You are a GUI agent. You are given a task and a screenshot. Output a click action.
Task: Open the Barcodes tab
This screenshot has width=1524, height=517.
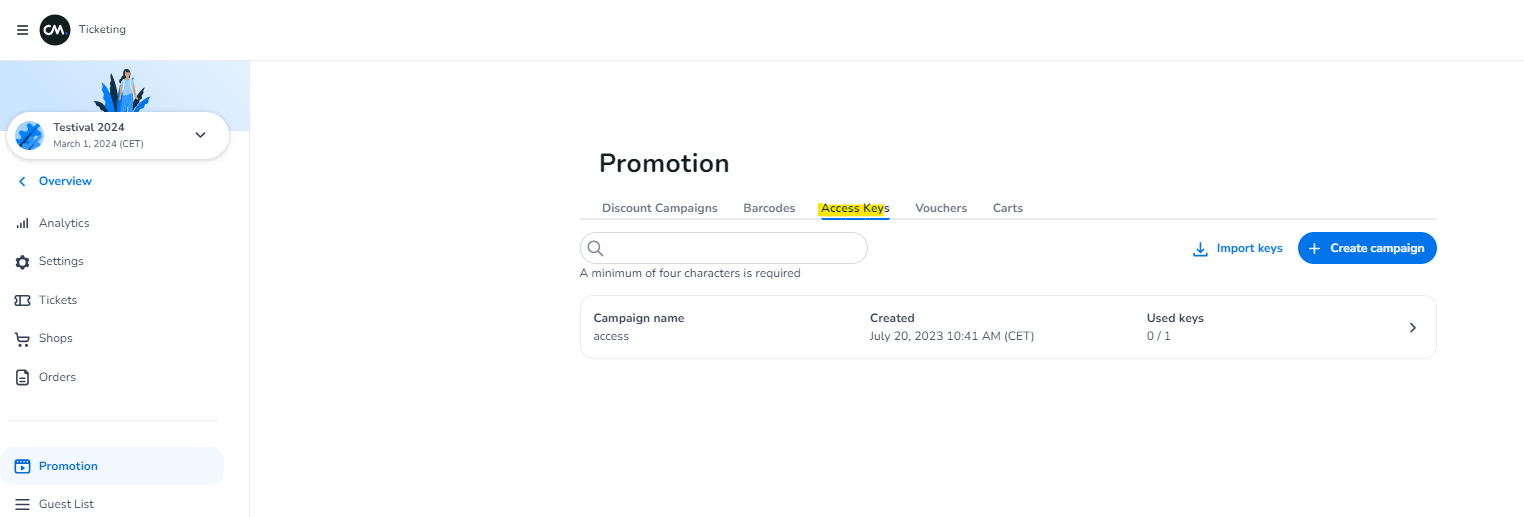tap(769, 208)
